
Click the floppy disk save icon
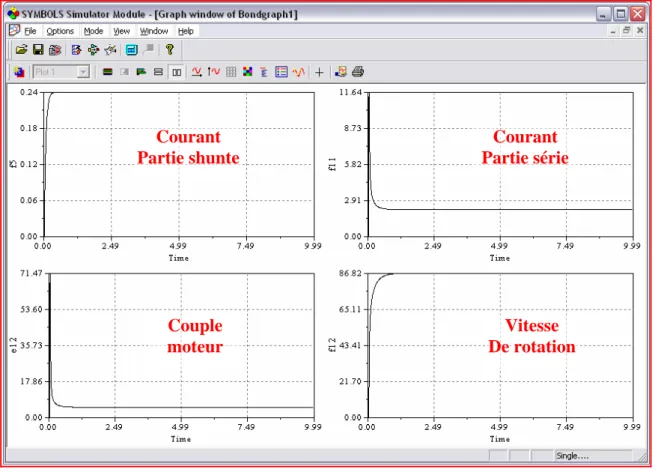coord(38,50)
